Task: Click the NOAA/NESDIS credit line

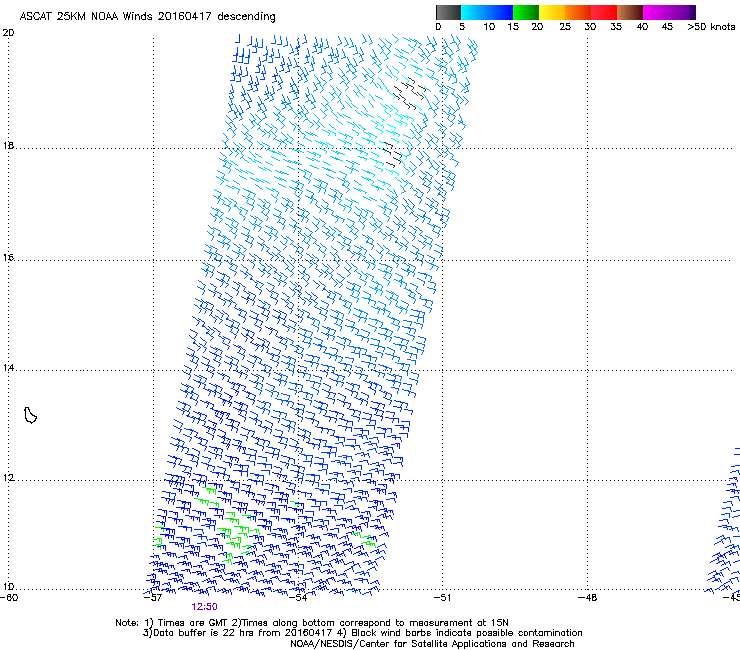Action: coord(432,644)
